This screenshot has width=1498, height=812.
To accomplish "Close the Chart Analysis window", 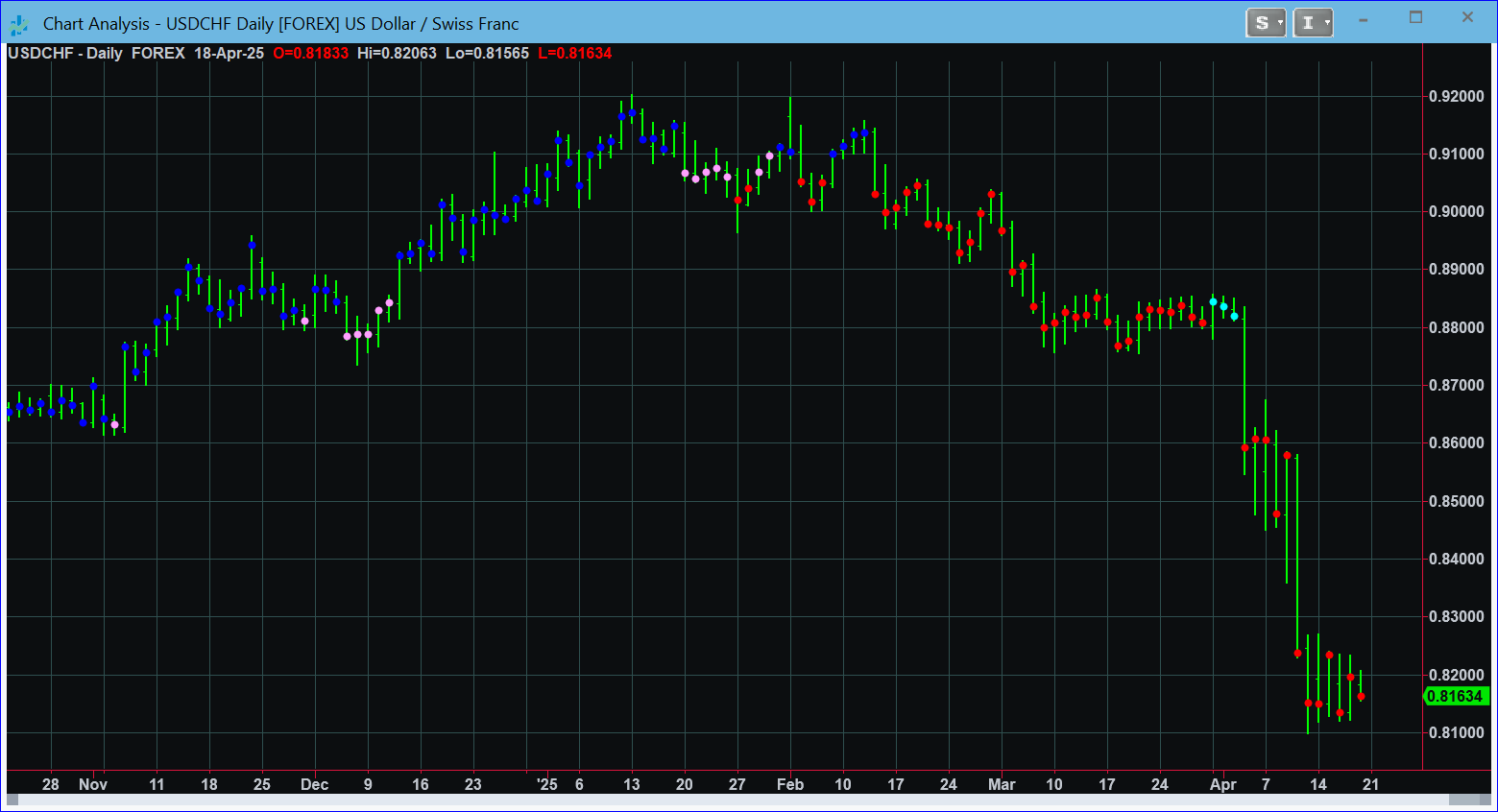I will (x=1467, y=17).
